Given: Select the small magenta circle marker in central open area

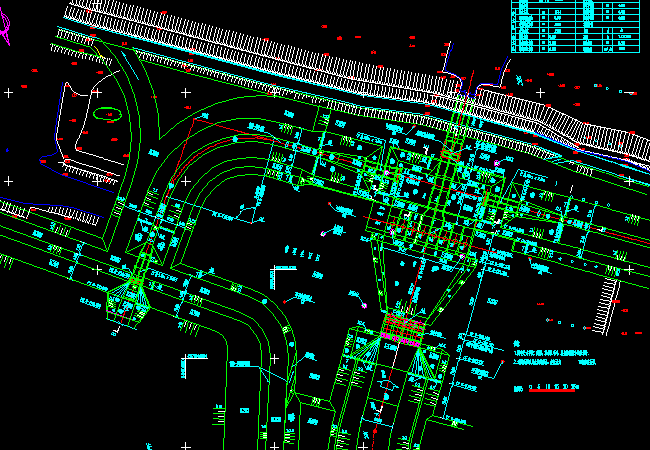Looking at the screenshot, I should 322,233.
